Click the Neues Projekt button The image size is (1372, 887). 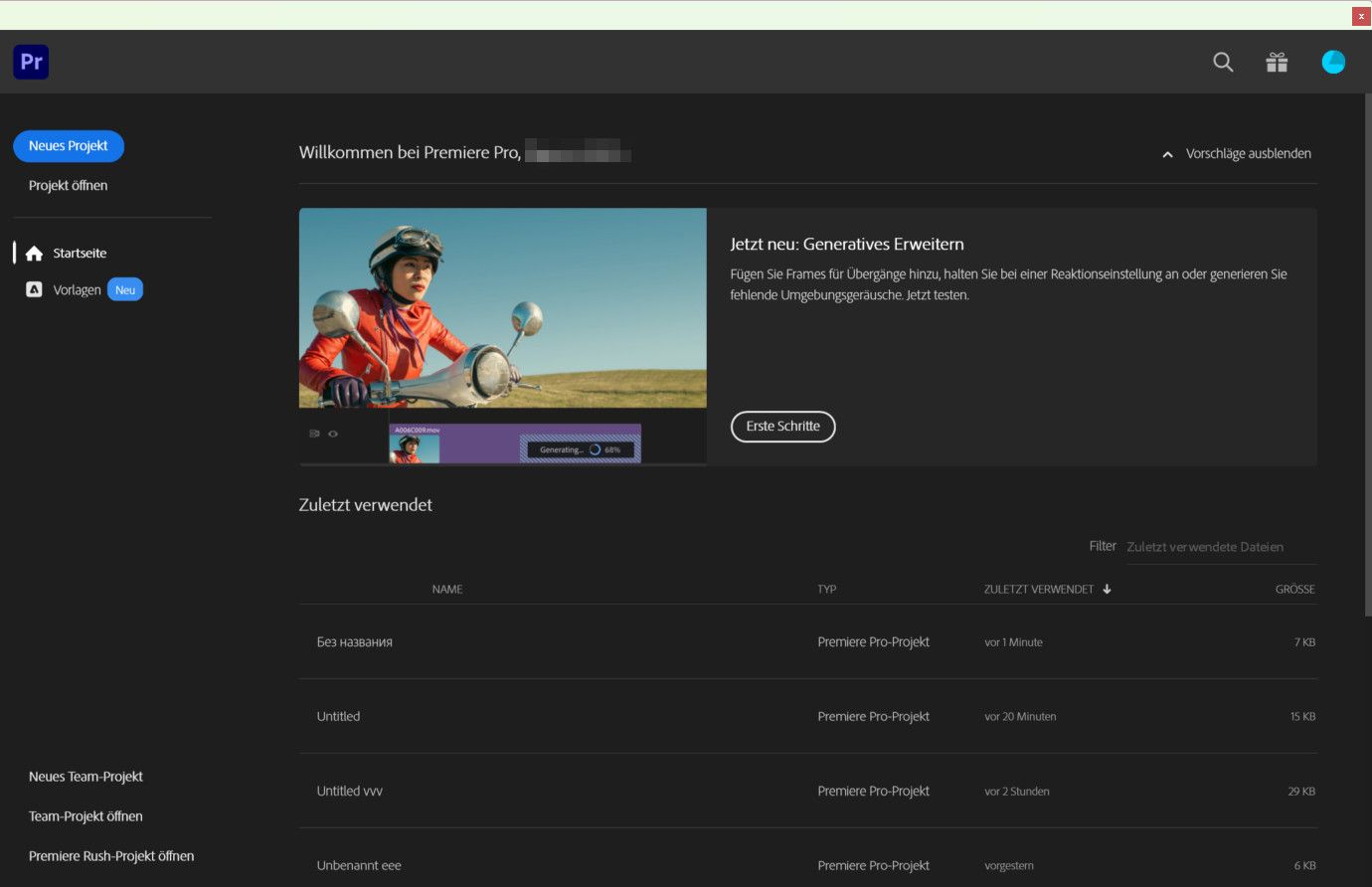tap(68, 145)
